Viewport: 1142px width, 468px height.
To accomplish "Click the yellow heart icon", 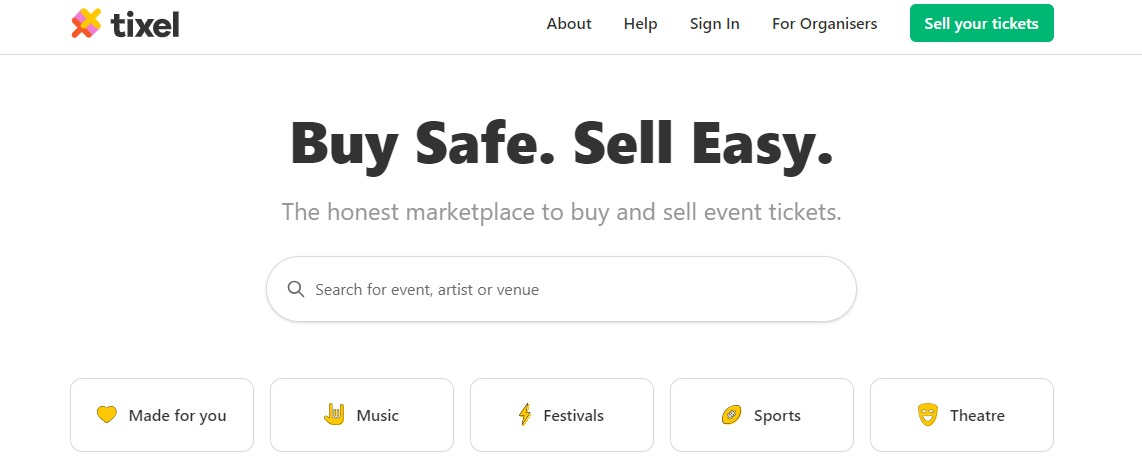I will click(107, 415).
